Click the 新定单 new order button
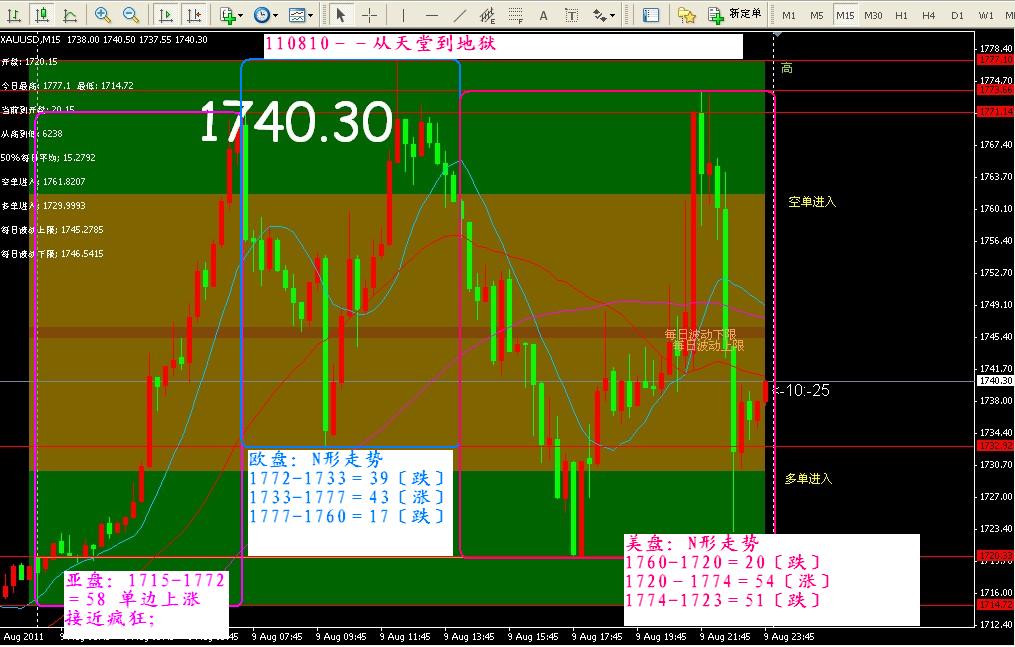 click(x=735, y=15)
